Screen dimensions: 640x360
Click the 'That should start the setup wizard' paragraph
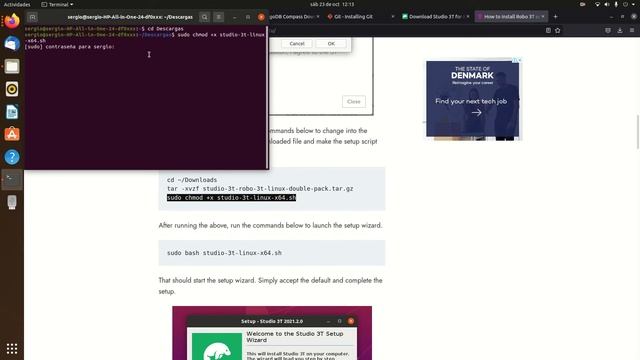270,286
